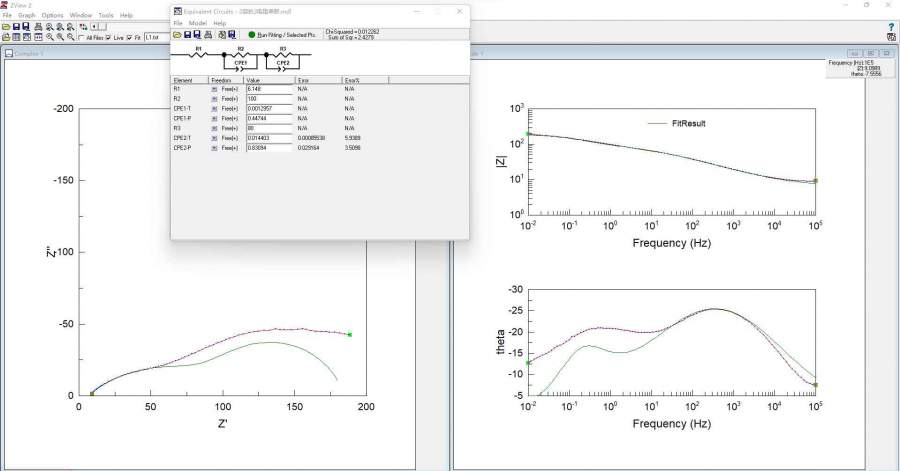Click Run Fitting / Selected Pts. button
Image resolution: width=900 pixels, height=471 pixels.
point(286,34)
